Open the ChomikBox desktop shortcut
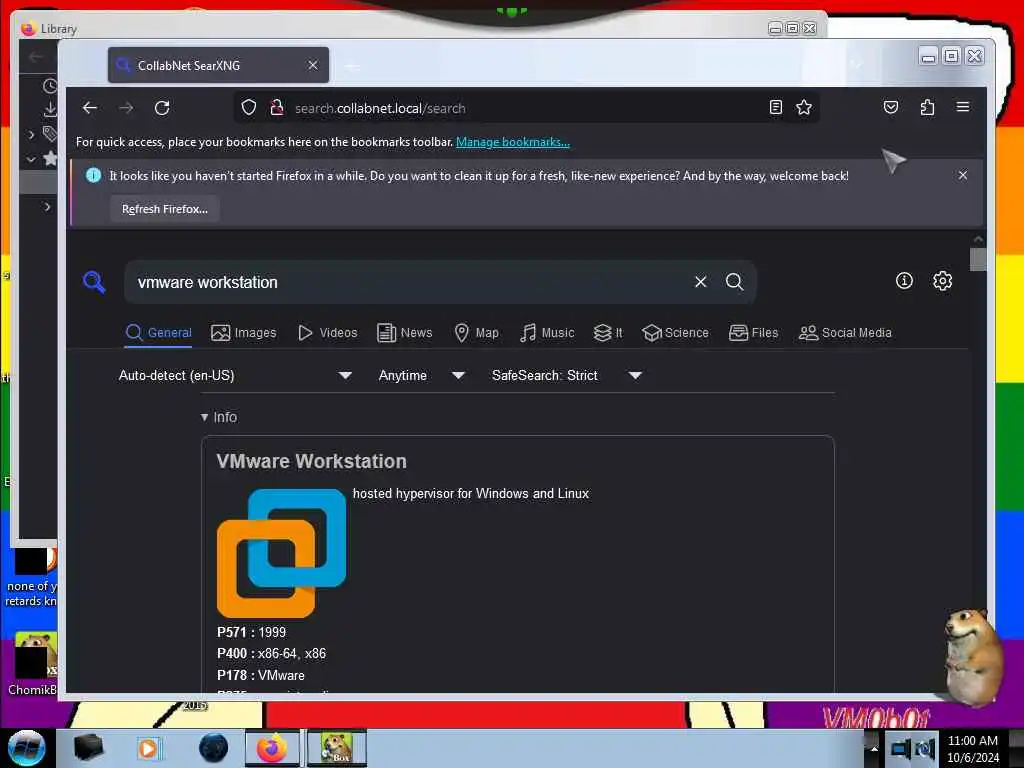 pyautogui.click(x=31, y=664)
